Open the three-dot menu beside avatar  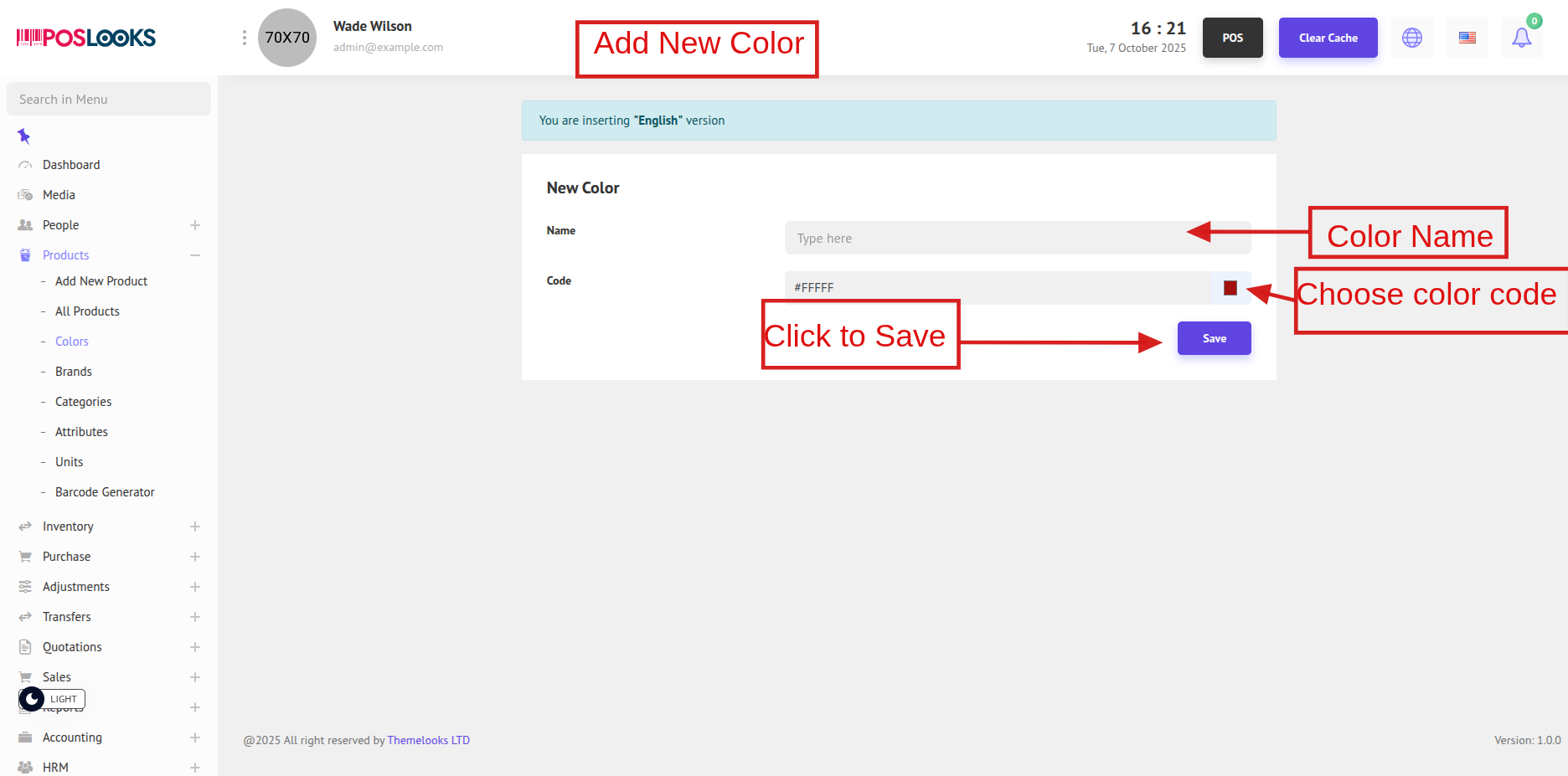(244, 38)
